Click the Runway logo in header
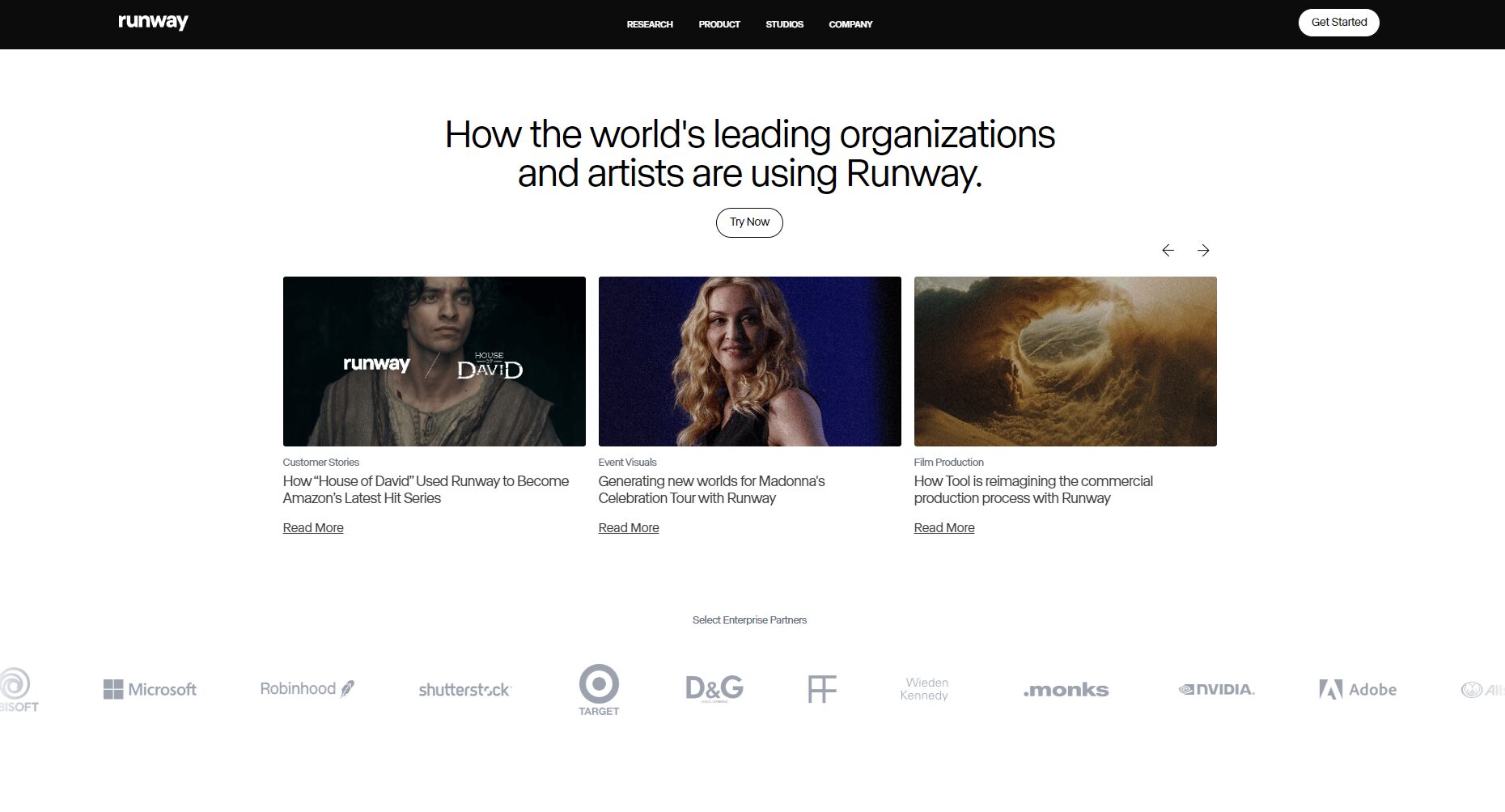 153,22
